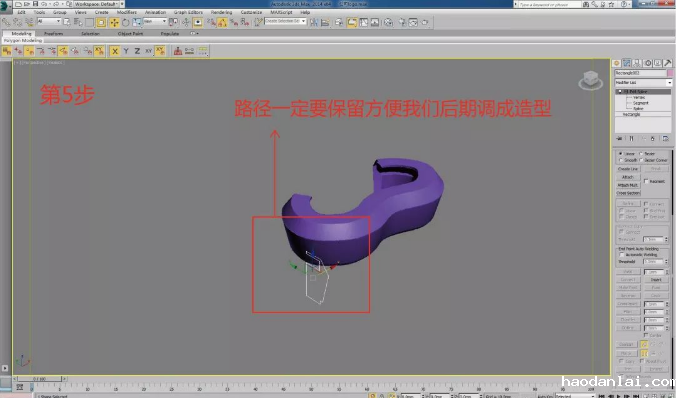The image size is (676, 398).
Task: Open the Create command panel tab
Action: 617,63
